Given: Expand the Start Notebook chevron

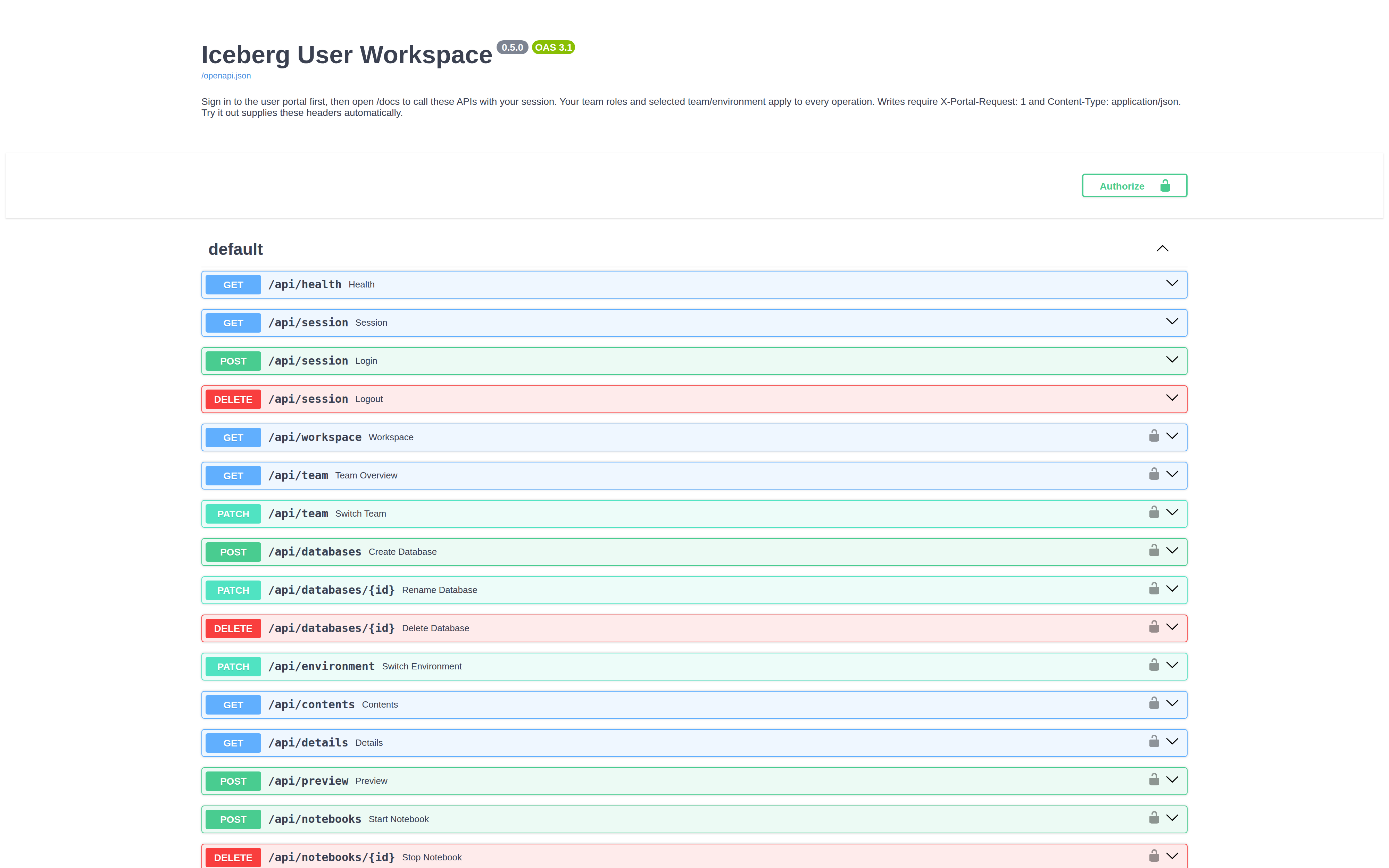Looking at the screenshot, I should tap(1172, 817).
